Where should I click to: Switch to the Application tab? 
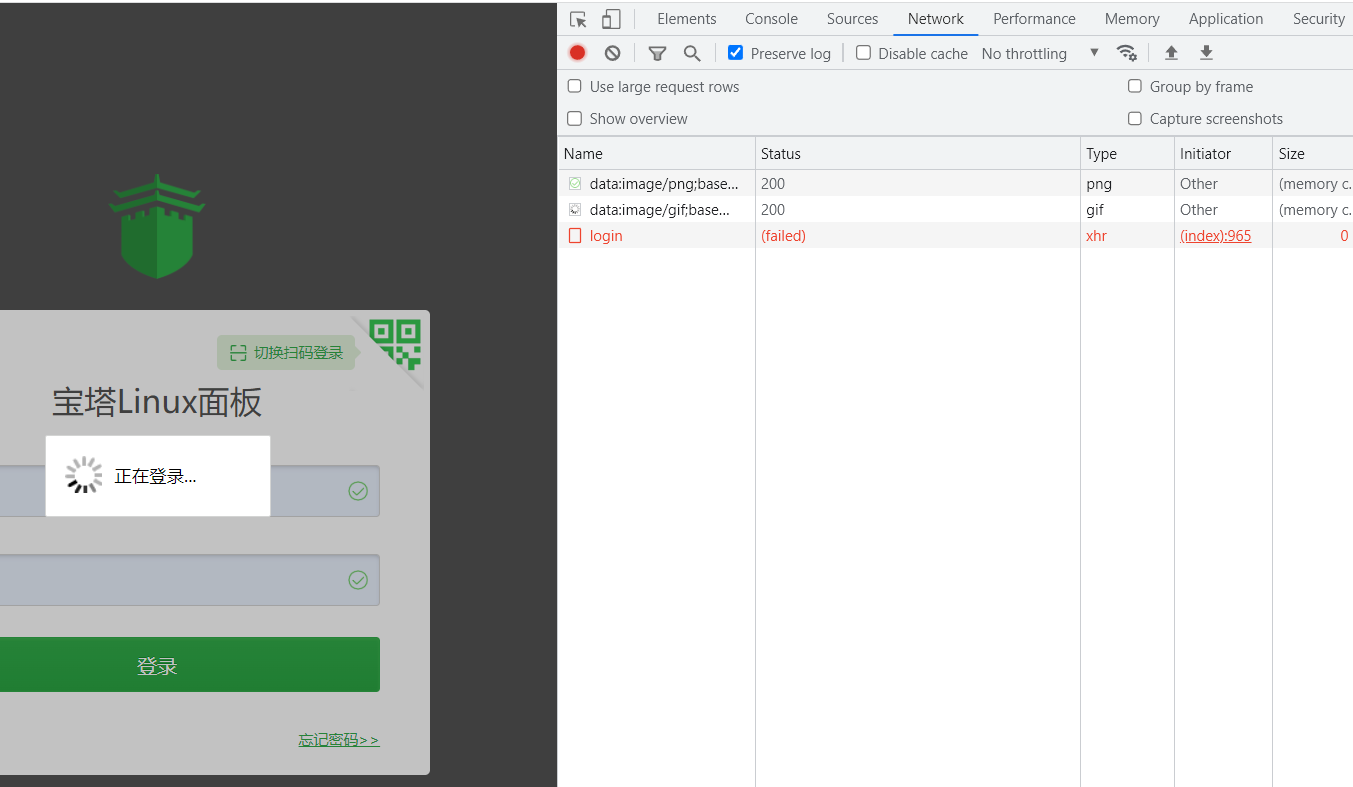[x=1226, y=19]
